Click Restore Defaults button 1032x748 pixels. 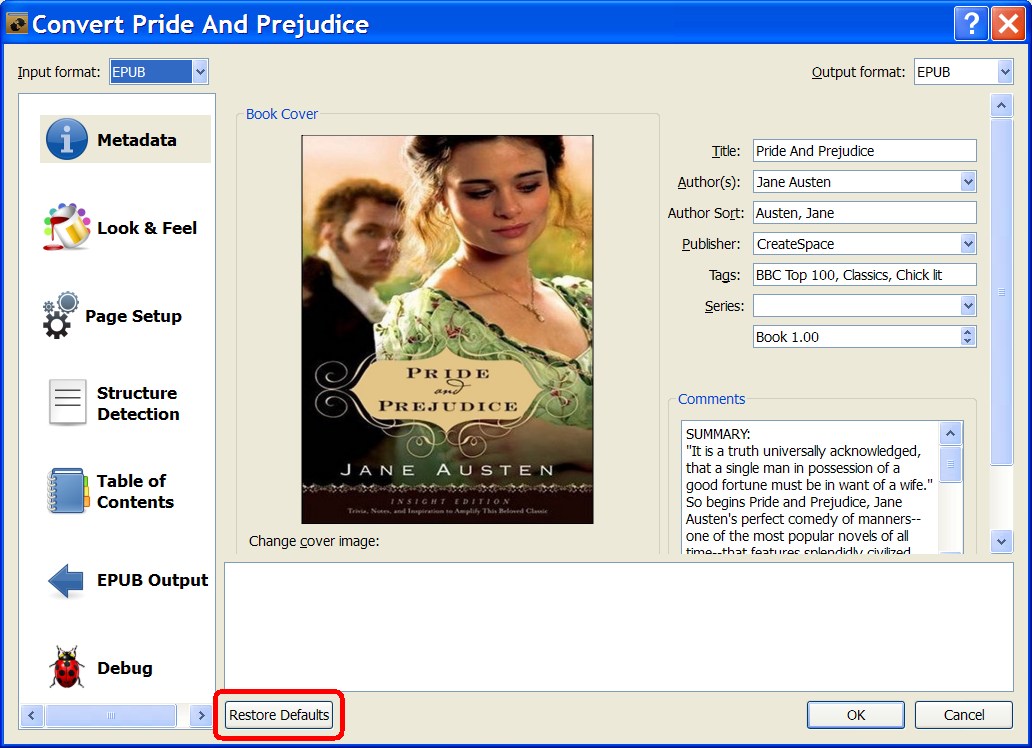(278, 714)
